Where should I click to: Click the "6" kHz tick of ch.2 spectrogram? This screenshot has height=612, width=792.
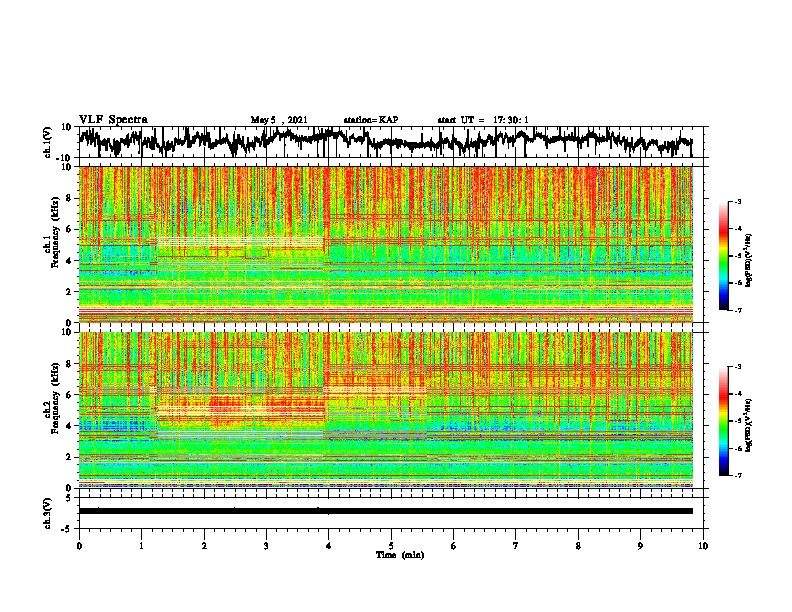[69, 394]
